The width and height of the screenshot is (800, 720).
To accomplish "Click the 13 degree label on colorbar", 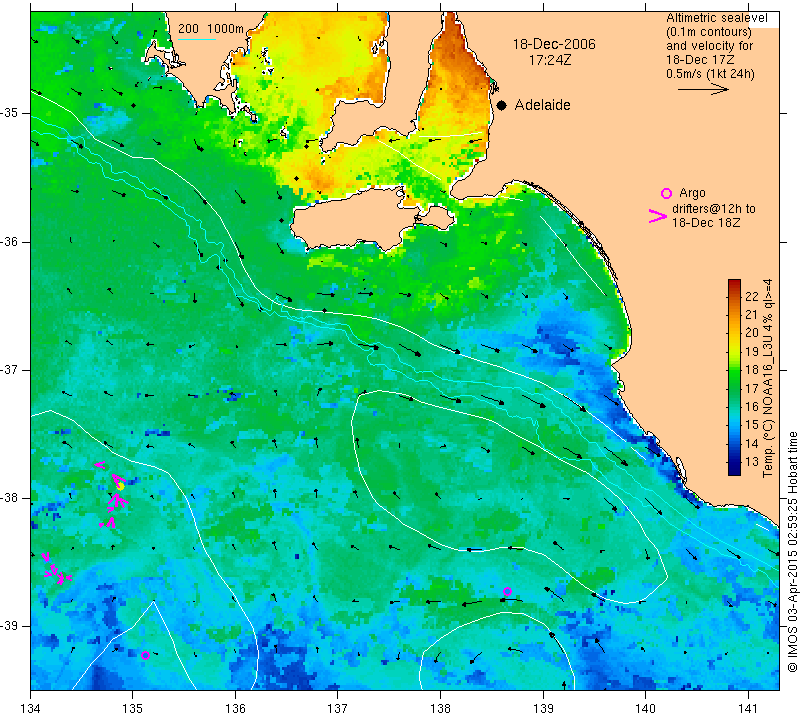I will point(752,462).
